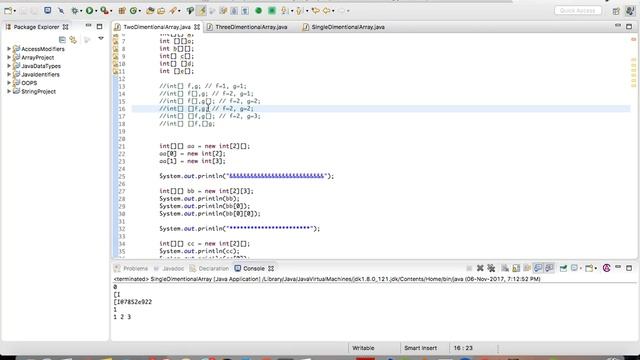Image resolution: width=640 pixels, height=360 pixels.
Task: Click the New file toolbar icon
Action: coord(8,10)
